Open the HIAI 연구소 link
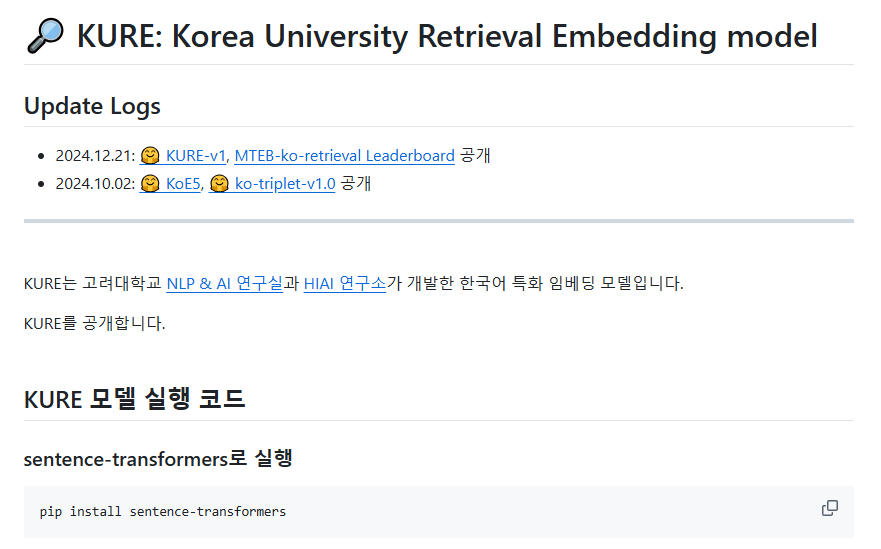This screenshot has height=549, width=881. point(344,283)
